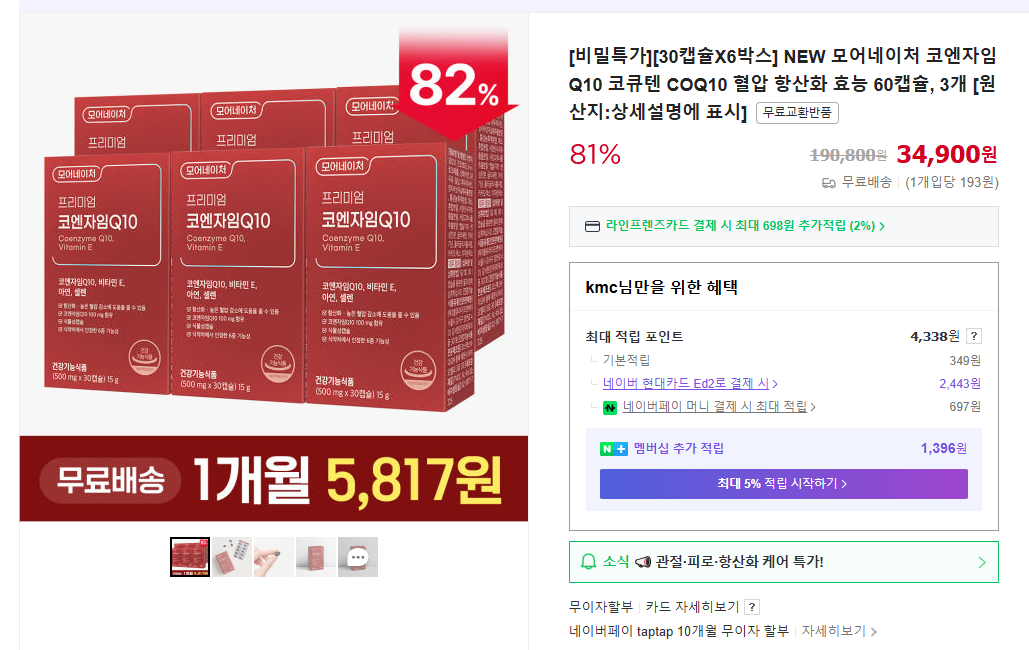Select the first product box thumbnail

(190, 557)
